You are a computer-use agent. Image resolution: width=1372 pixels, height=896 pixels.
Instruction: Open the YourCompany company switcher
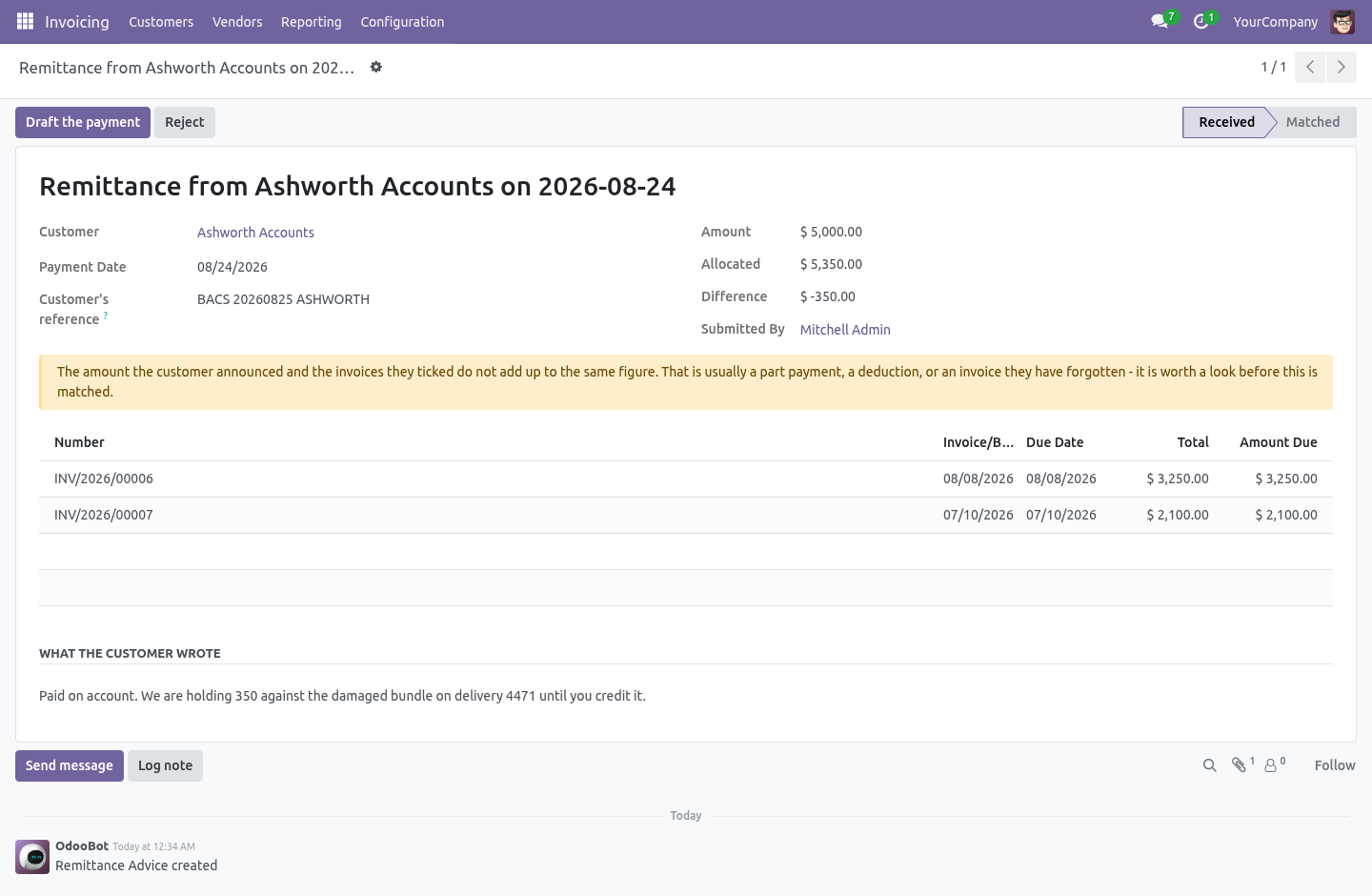click(1276, 21)
